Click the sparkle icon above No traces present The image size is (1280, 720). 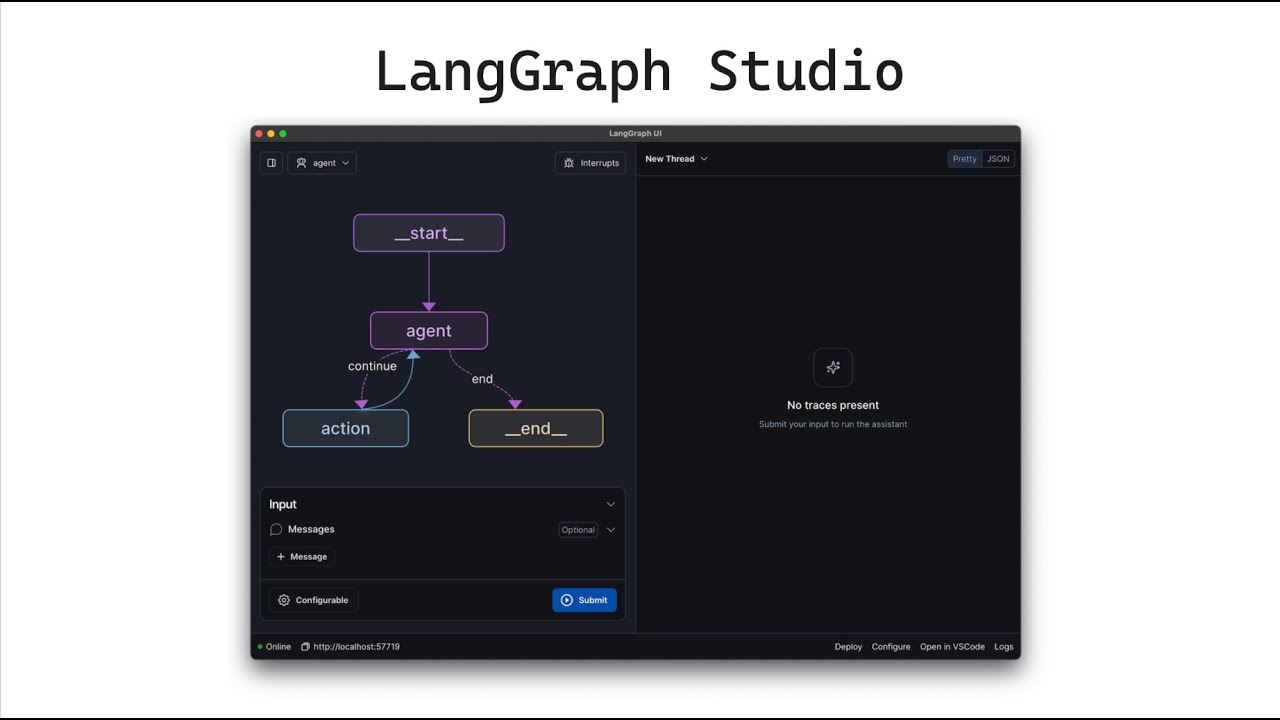coord(833,367)
